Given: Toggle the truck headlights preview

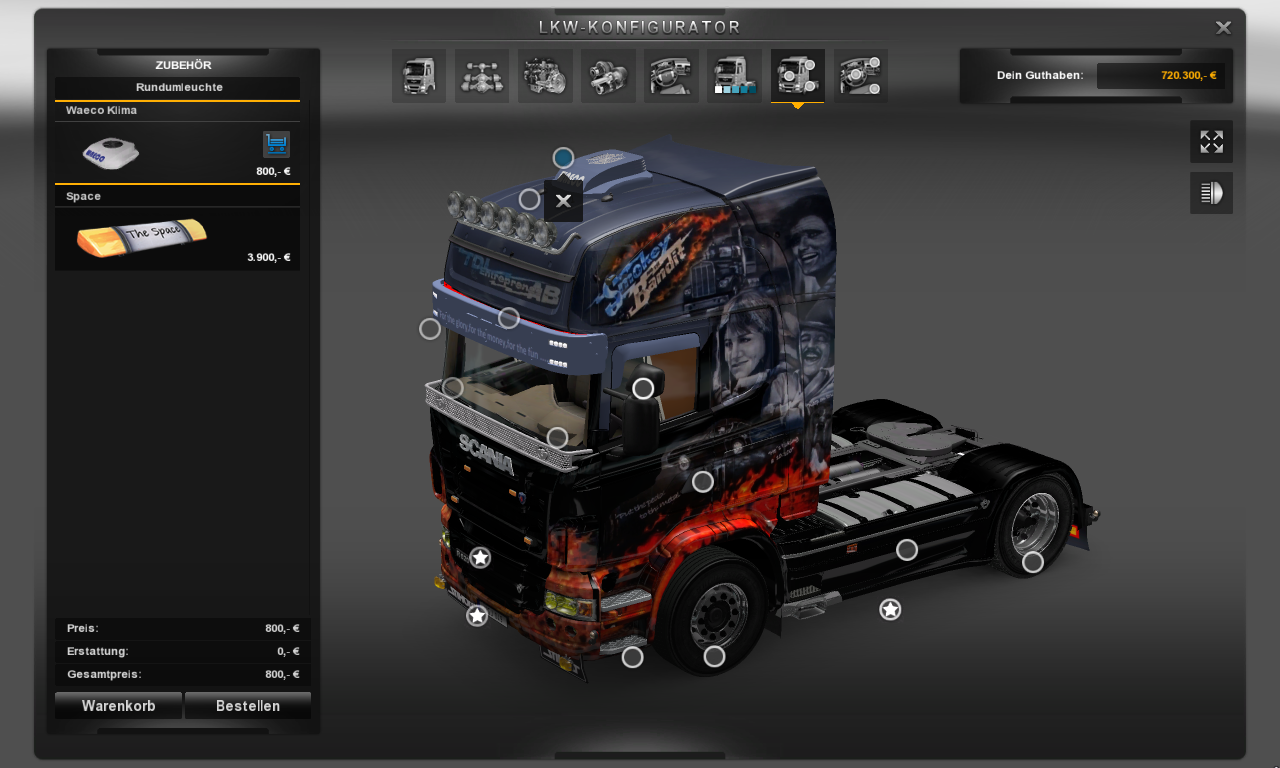Looking at the screenshot, I should point(1211,193).
